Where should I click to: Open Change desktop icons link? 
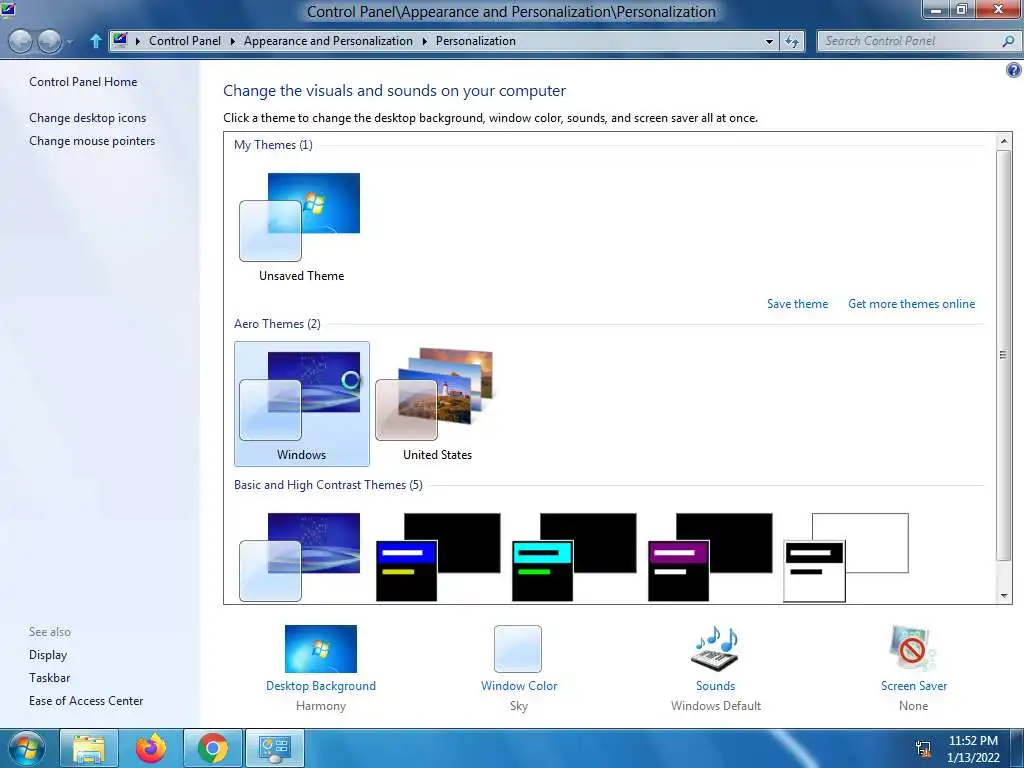88,118
